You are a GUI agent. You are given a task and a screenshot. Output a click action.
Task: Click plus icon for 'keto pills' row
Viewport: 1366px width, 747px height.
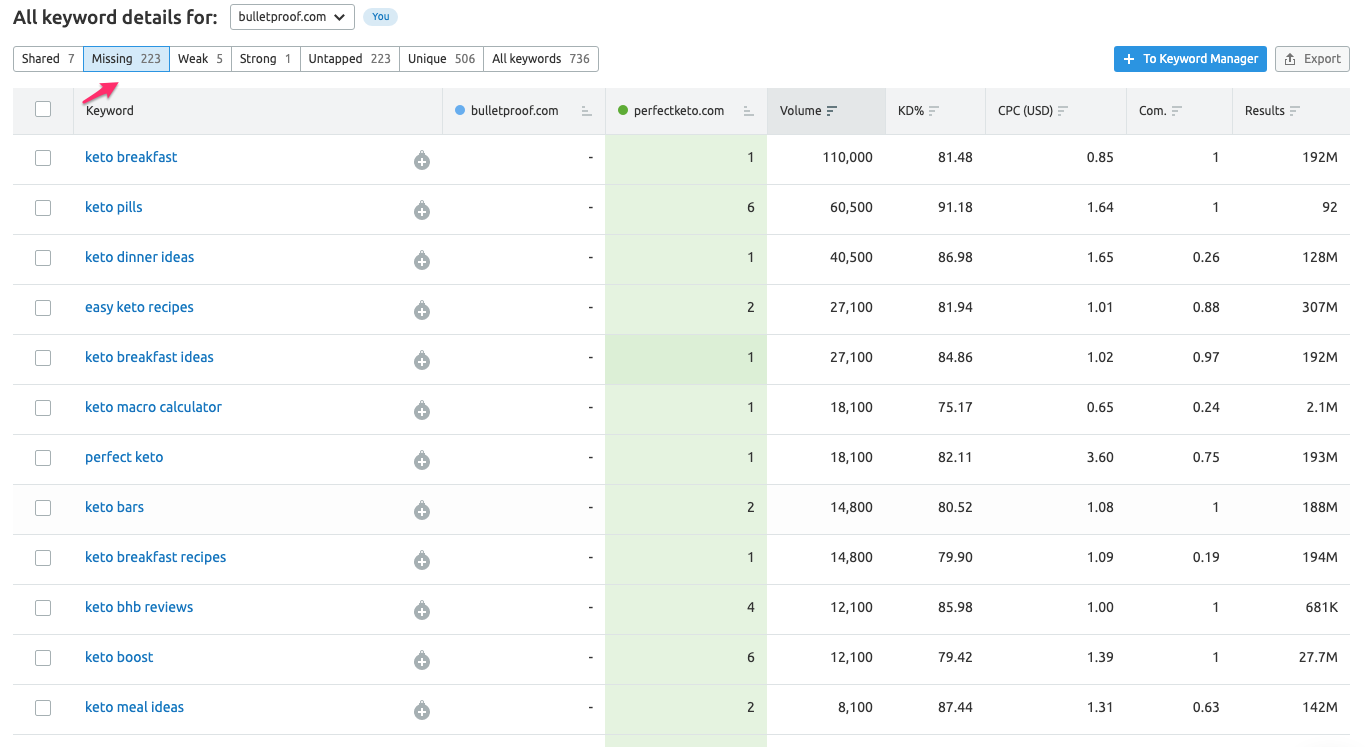point(422,210)
